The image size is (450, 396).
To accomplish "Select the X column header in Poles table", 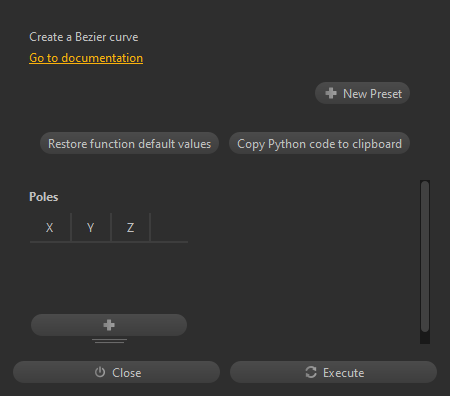I will (50, 228).
